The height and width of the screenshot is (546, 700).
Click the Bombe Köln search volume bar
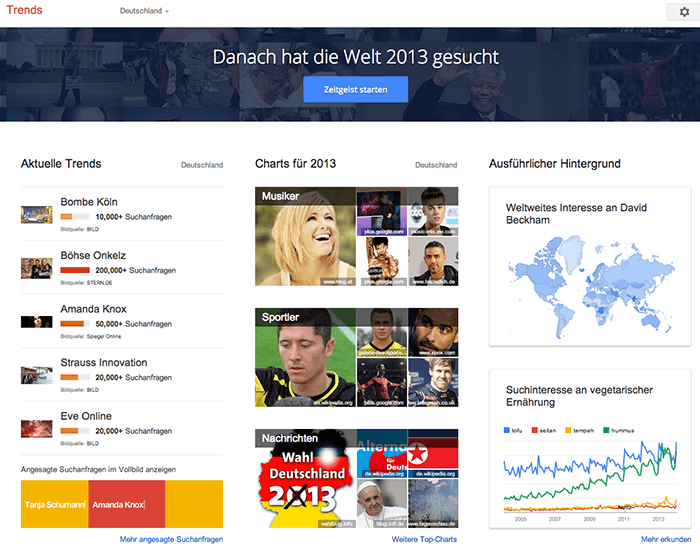coord(75,217)
